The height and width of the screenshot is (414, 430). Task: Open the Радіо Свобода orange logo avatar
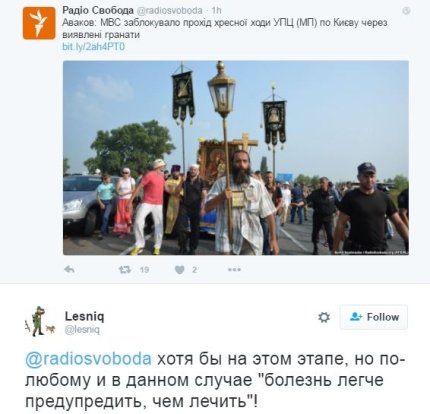[x=39, y=23]
